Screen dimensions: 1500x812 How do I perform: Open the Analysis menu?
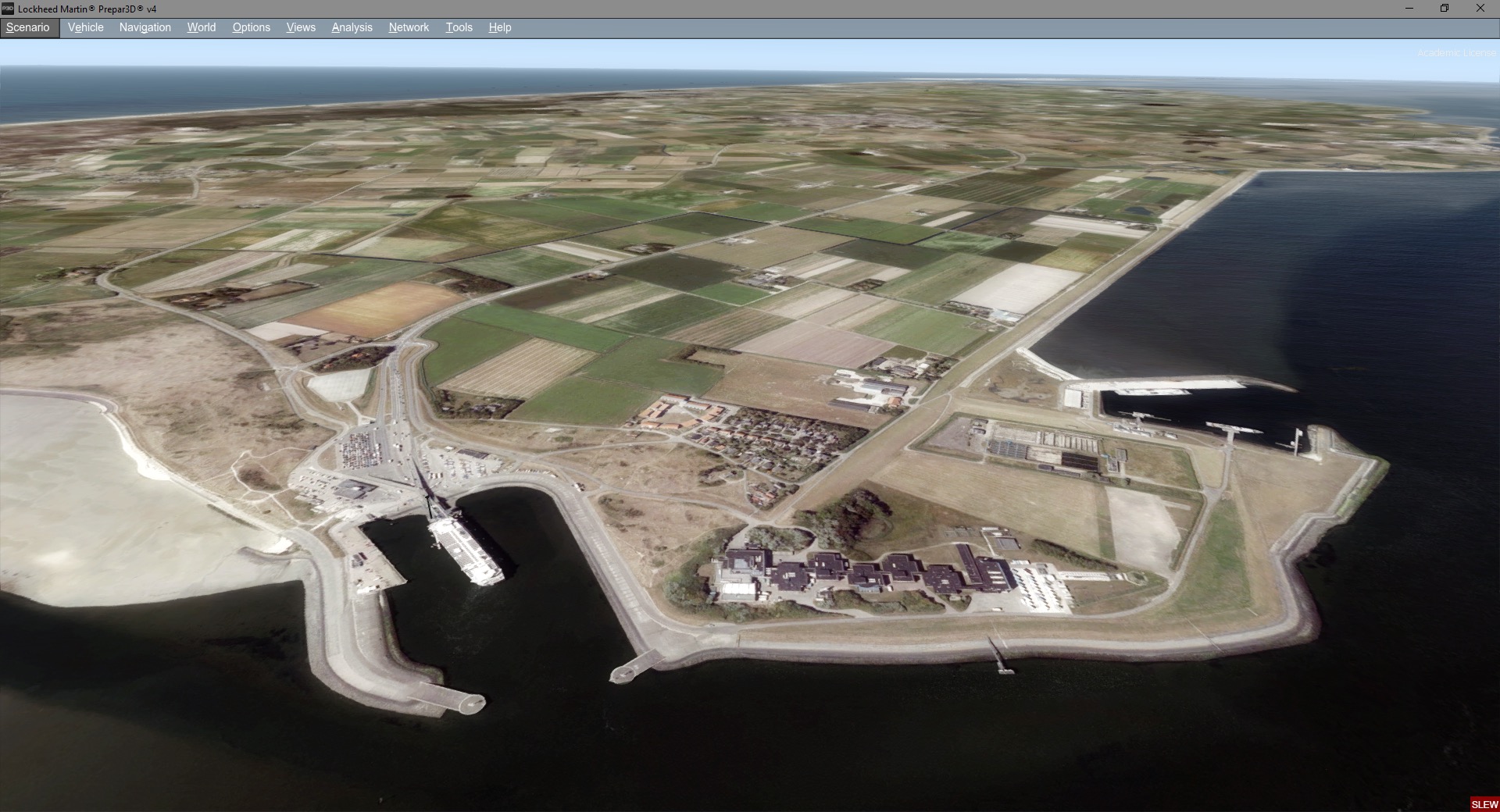coord(352,27)
